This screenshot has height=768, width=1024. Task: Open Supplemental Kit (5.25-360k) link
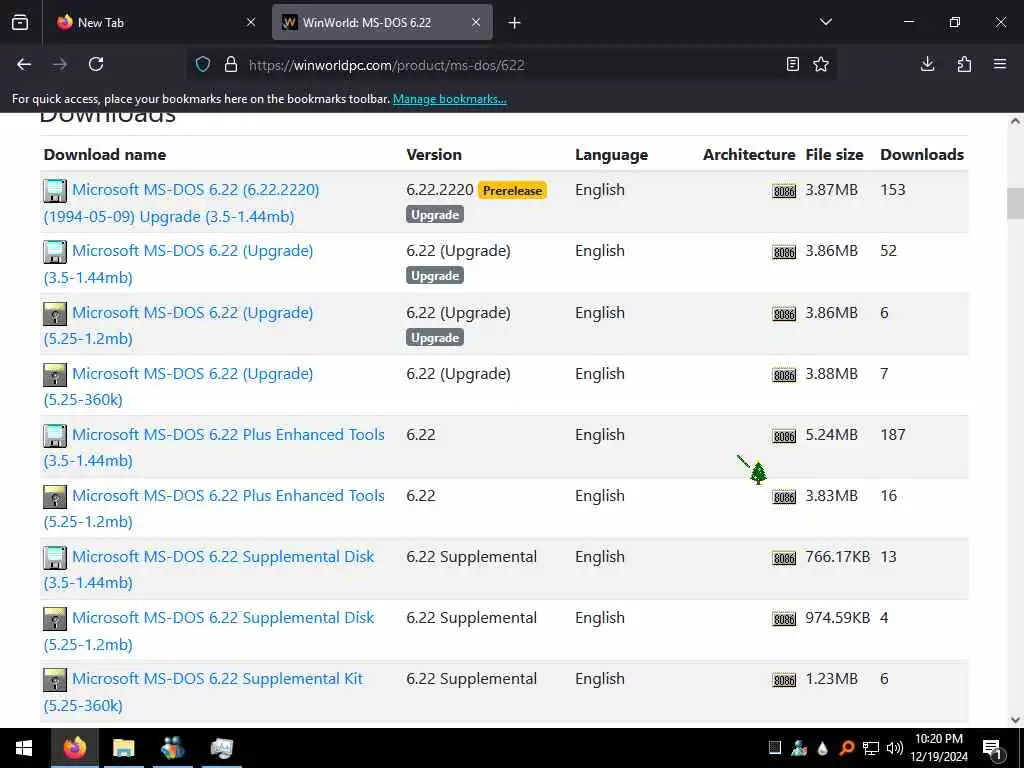[203, 692]
